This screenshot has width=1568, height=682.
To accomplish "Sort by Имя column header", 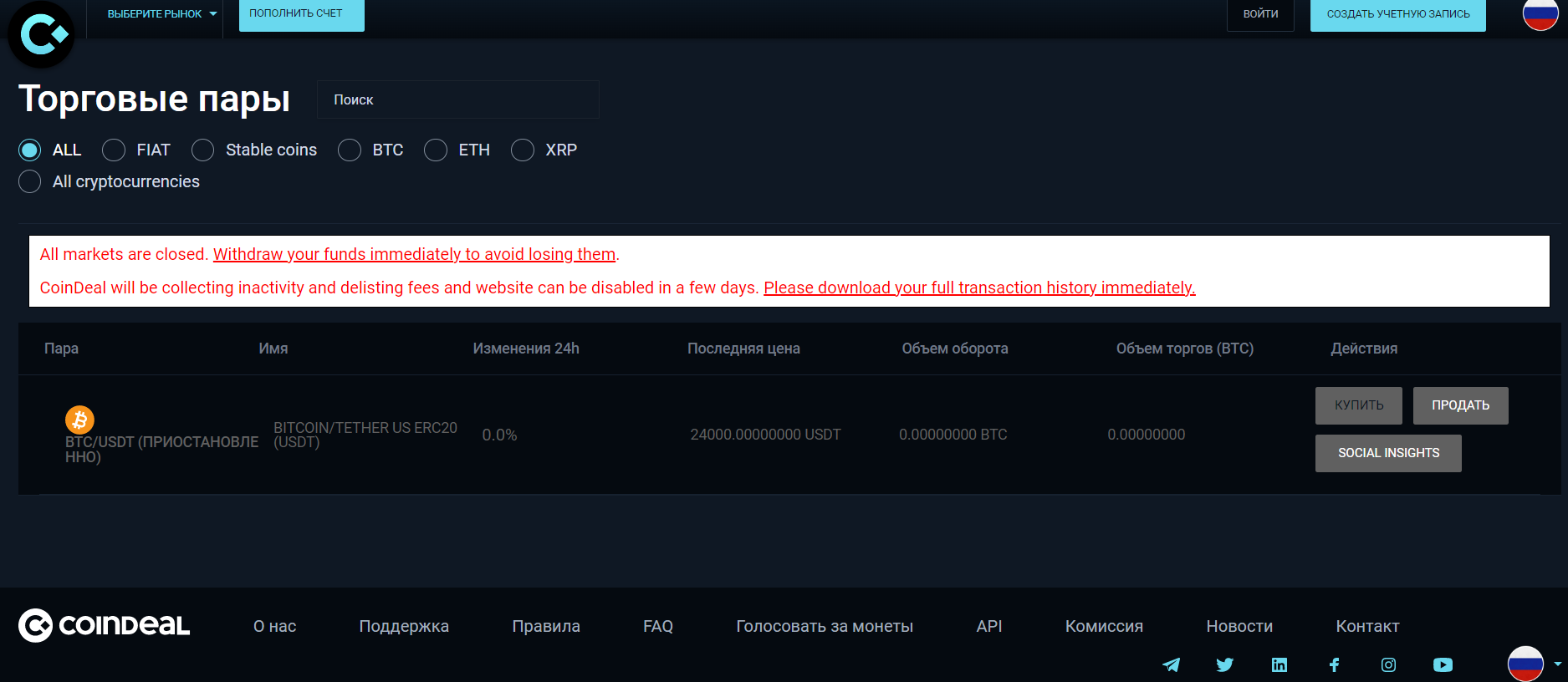I will point(273,349).
